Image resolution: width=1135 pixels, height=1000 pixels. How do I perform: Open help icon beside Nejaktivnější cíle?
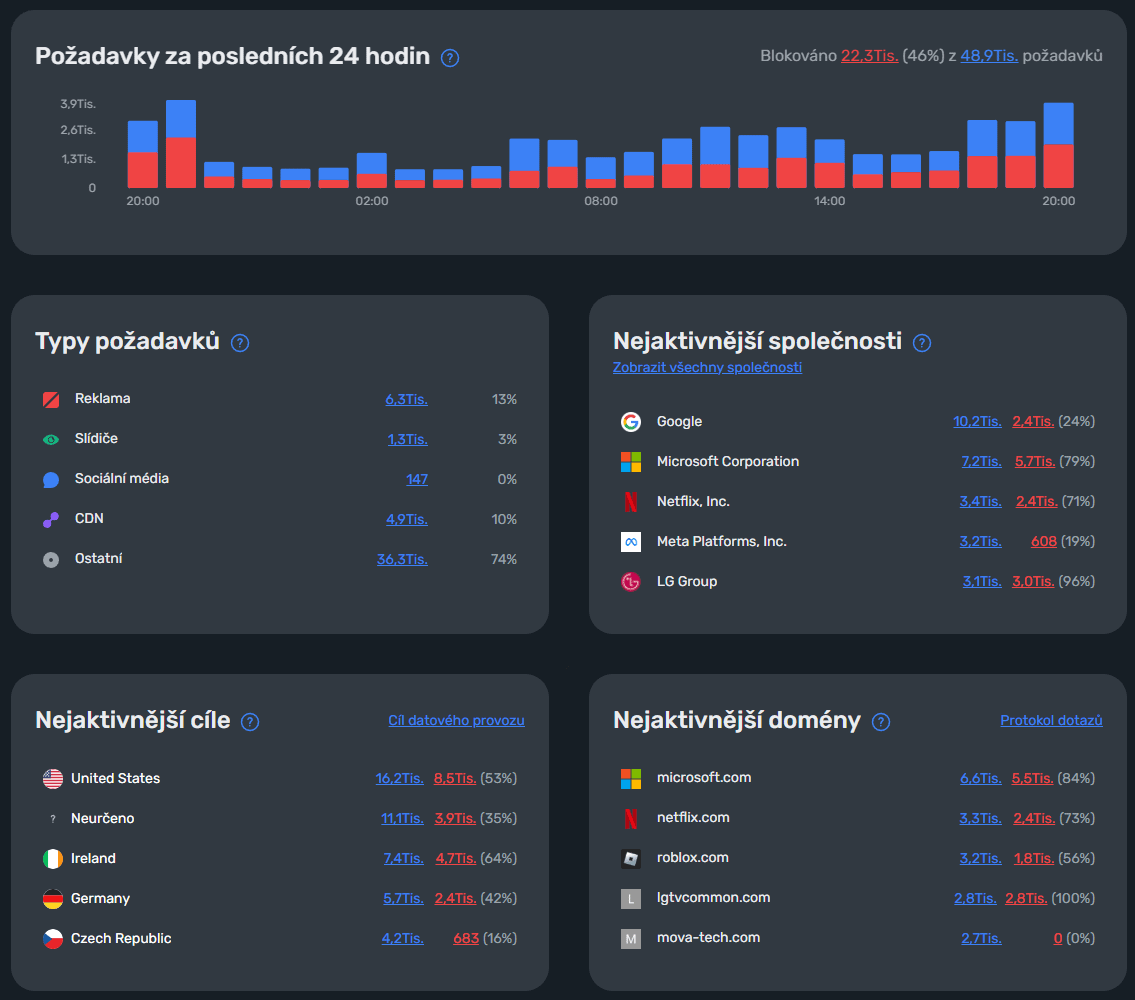(250, 722)
